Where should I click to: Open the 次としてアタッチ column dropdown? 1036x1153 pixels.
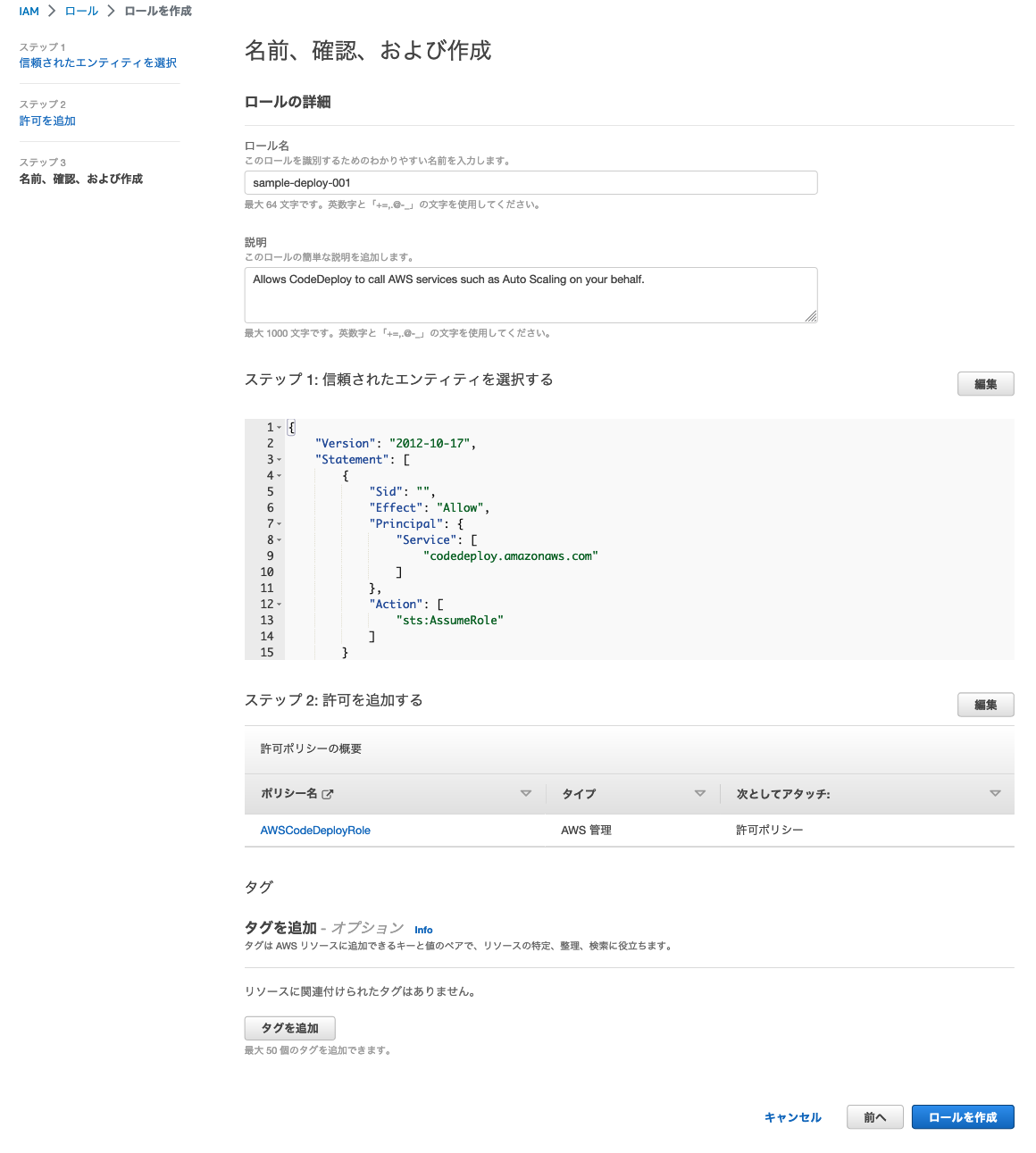click(x=994, y=793)
